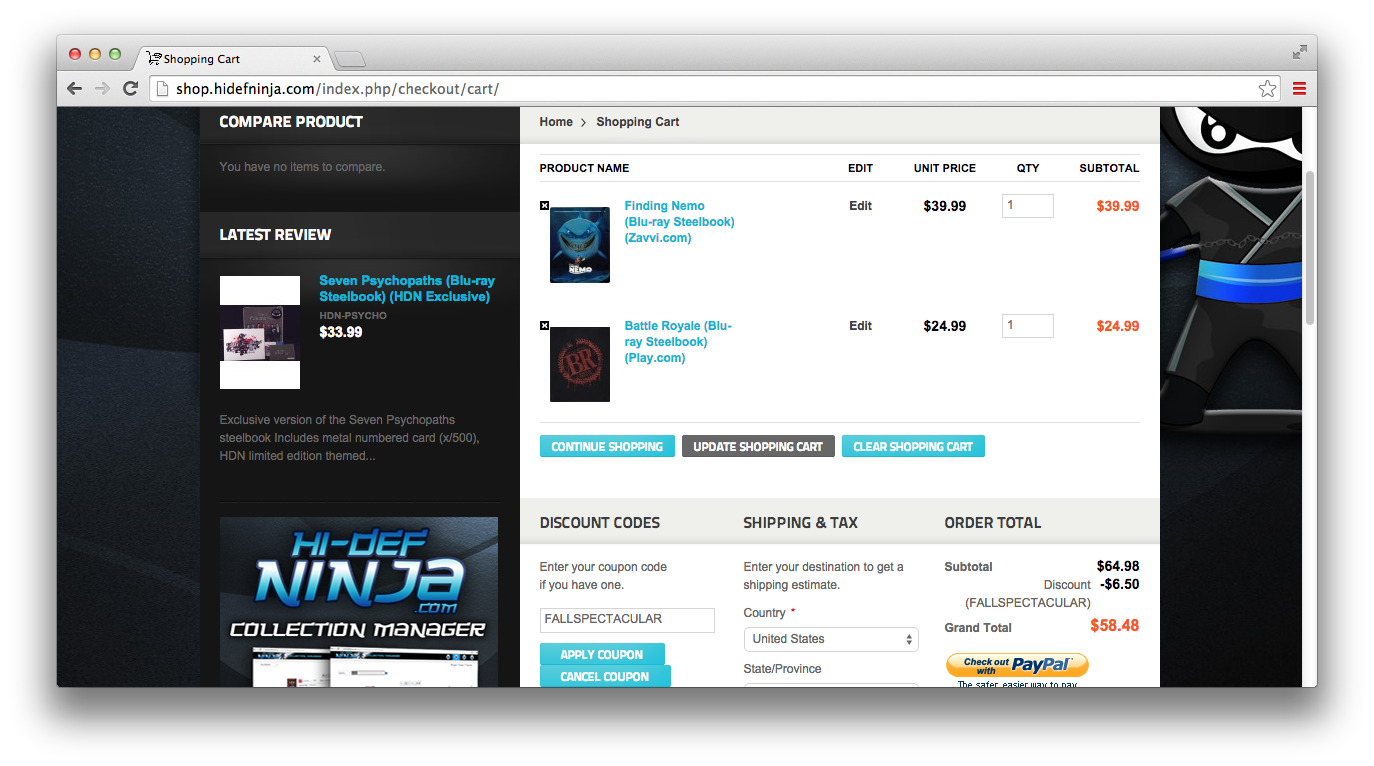The image size is (1374, 766).
Task: Bookmark this page with the star icon
Action: pyautogui.click(x=1267, y=89)
